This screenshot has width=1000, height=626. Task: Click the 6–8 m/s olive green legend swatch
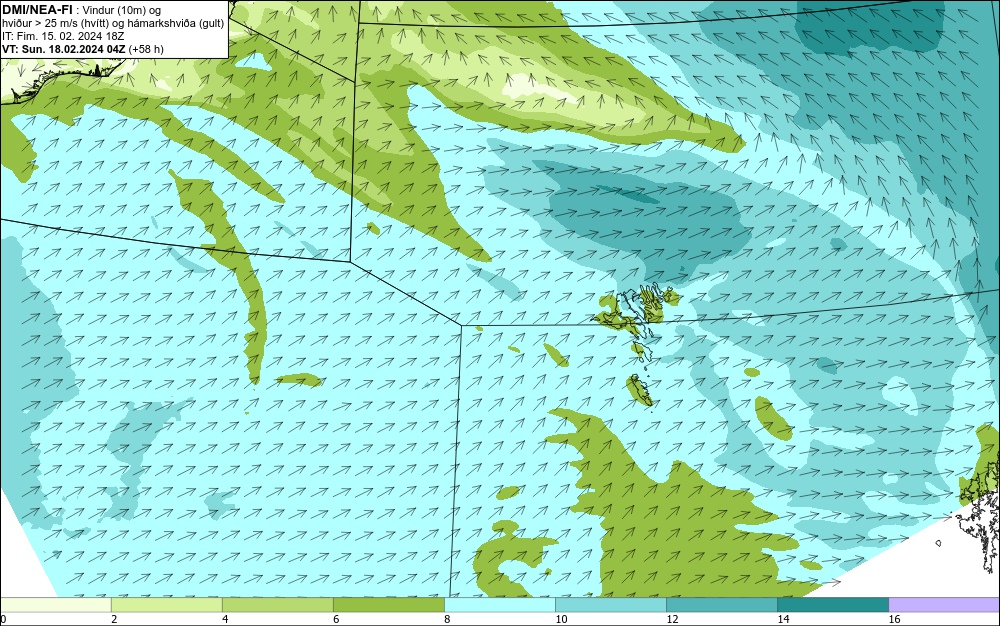point(389,604)
